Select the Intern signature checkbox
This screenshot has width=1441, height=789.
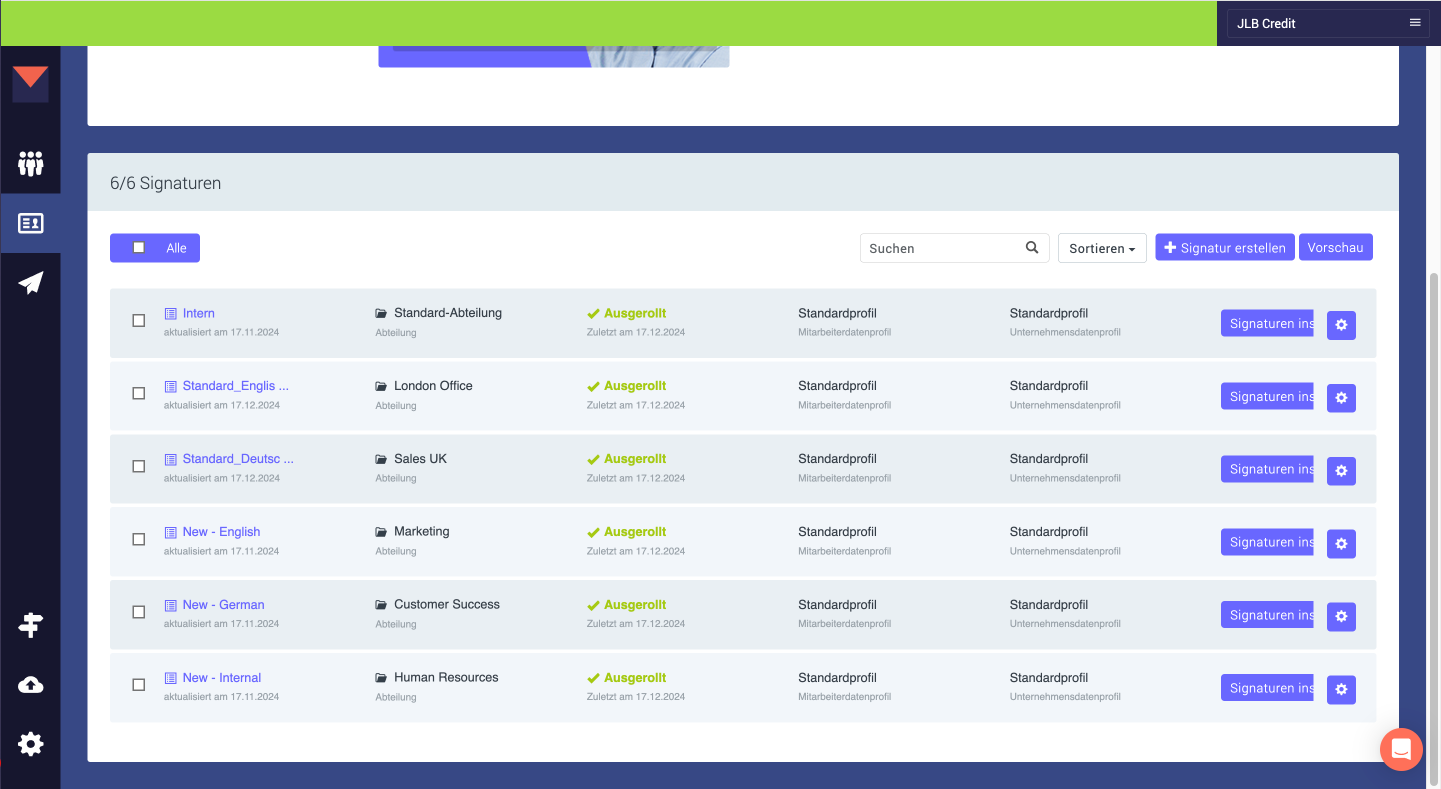(x=139, y=321)
